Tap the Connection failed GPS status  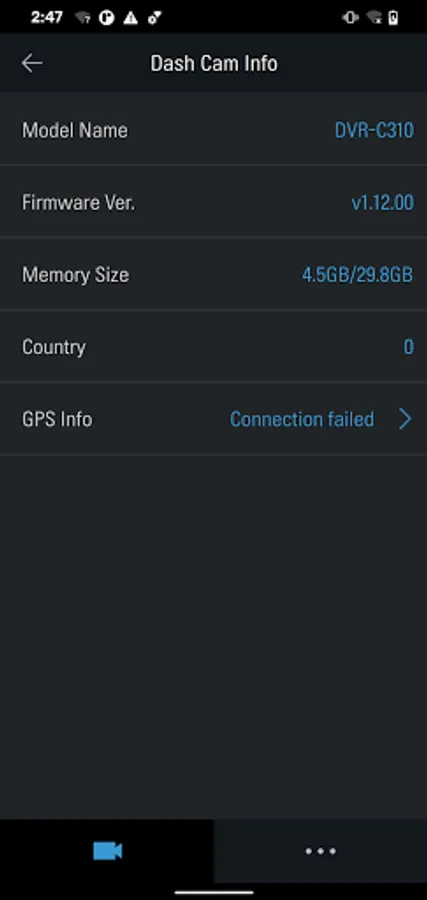[x=302, y=419]
